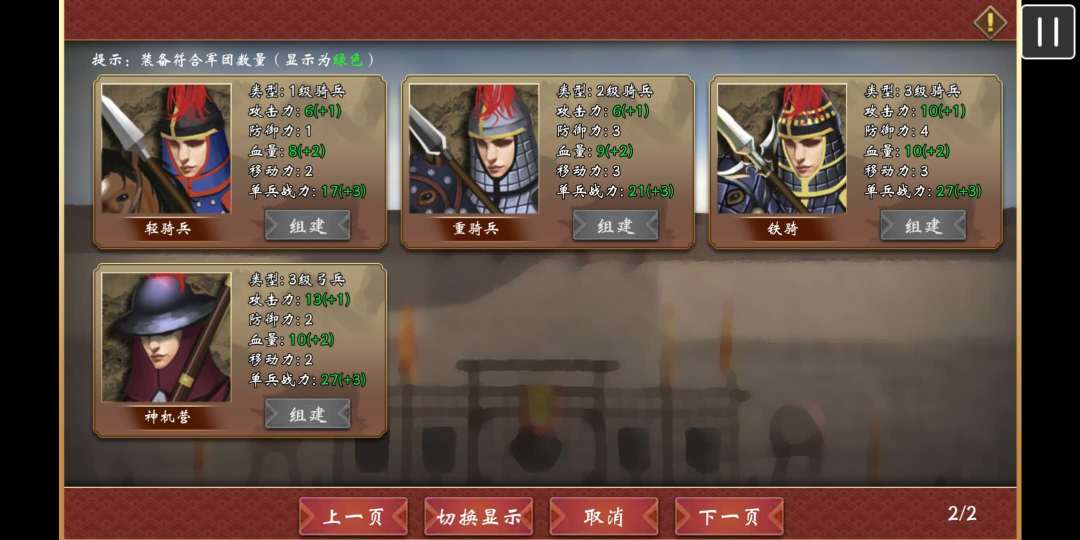Viewport: 1080px width, 540px height.
Task: Select the 重骑兵 soldier portrait
Action: (x=474, y=149)
